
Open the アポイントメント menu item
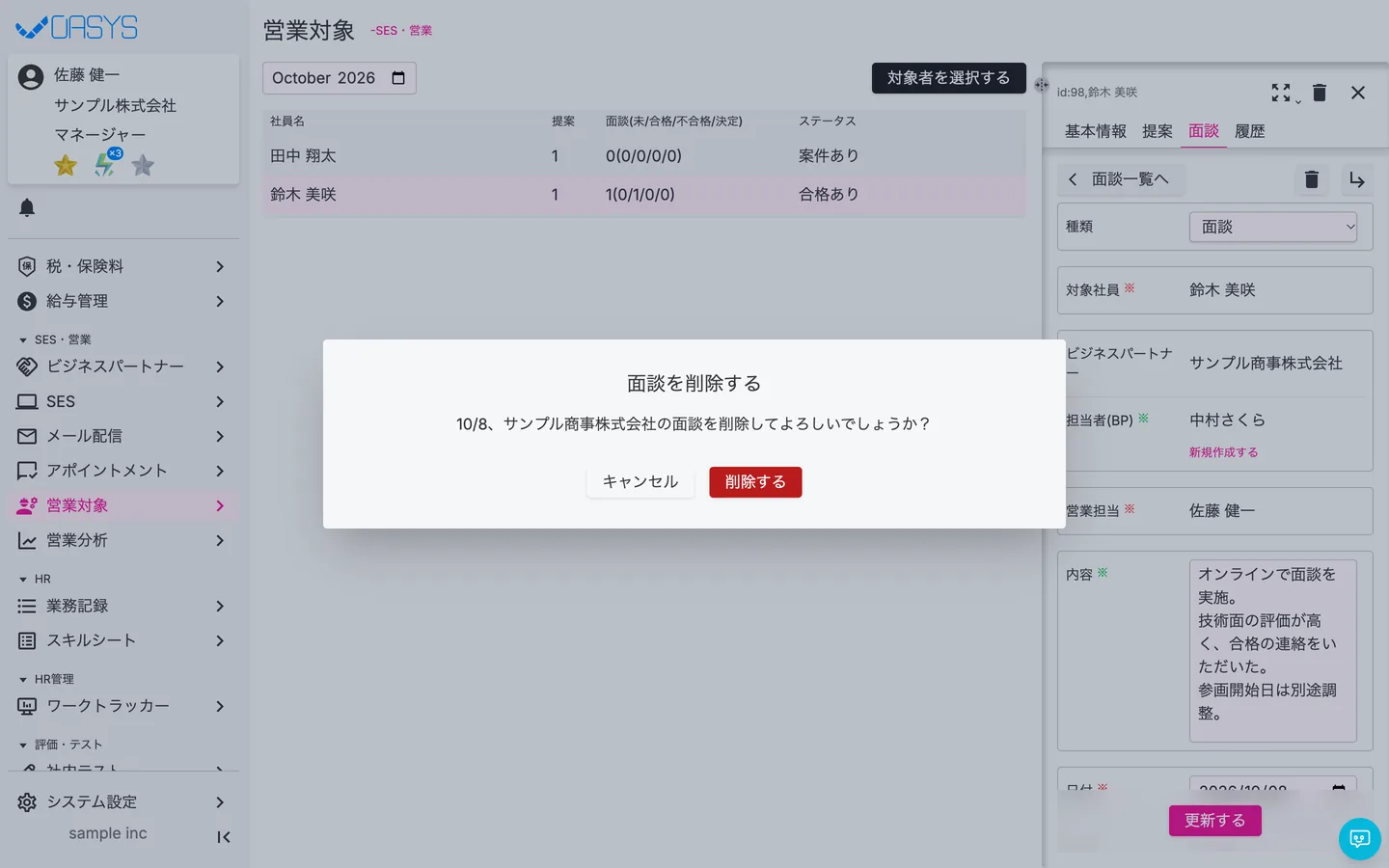pos(123,471)
